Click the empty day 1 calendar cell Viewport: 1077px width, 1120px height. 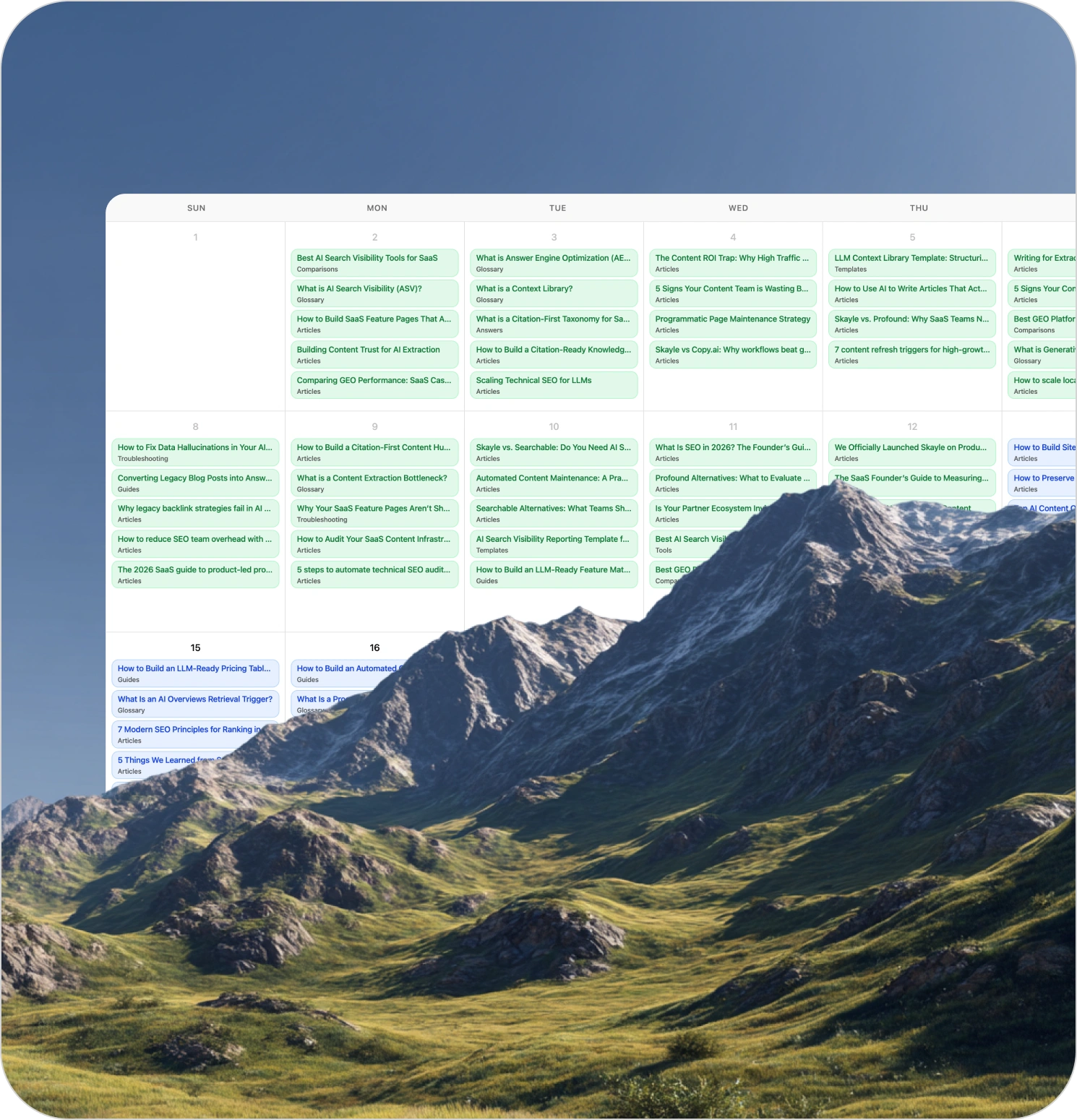(x=195, y=325)
